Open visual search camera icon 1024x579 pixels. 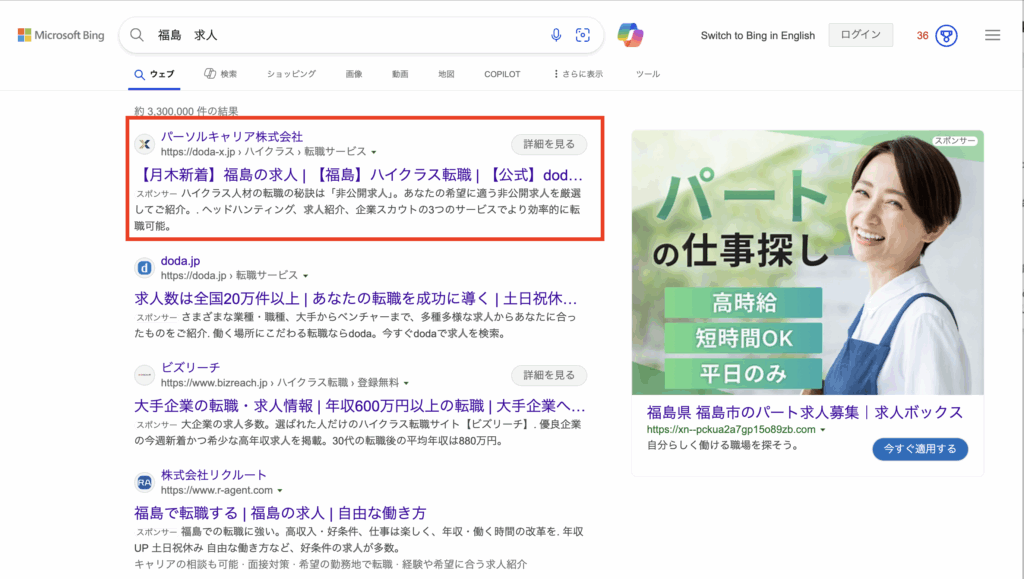click(583, 35)
